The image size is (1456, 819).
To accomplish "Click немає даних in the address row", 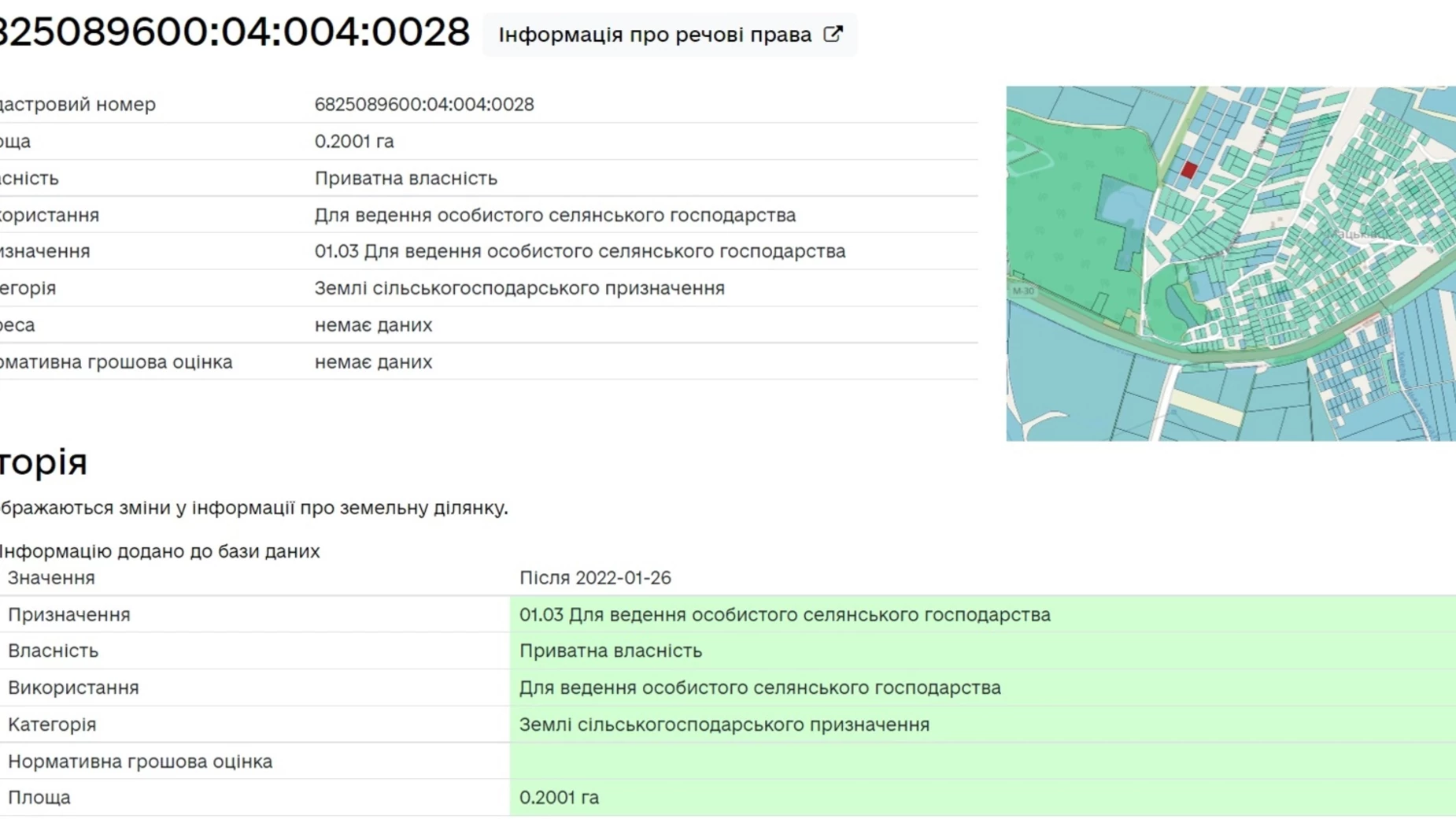I will pos(373,325).
